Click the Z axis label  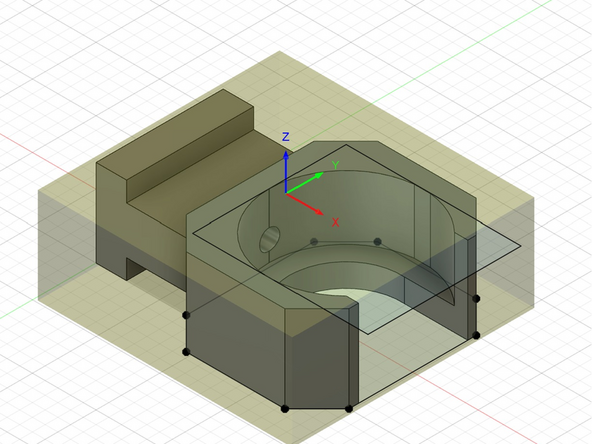coord(286,137)
